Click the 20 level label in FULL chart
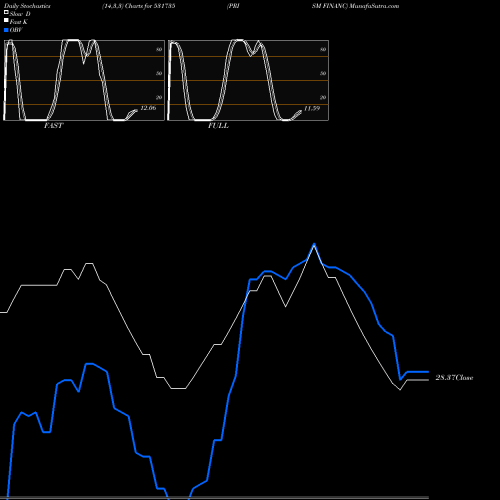This screenshot has height=500, width=500. (323, 97)
